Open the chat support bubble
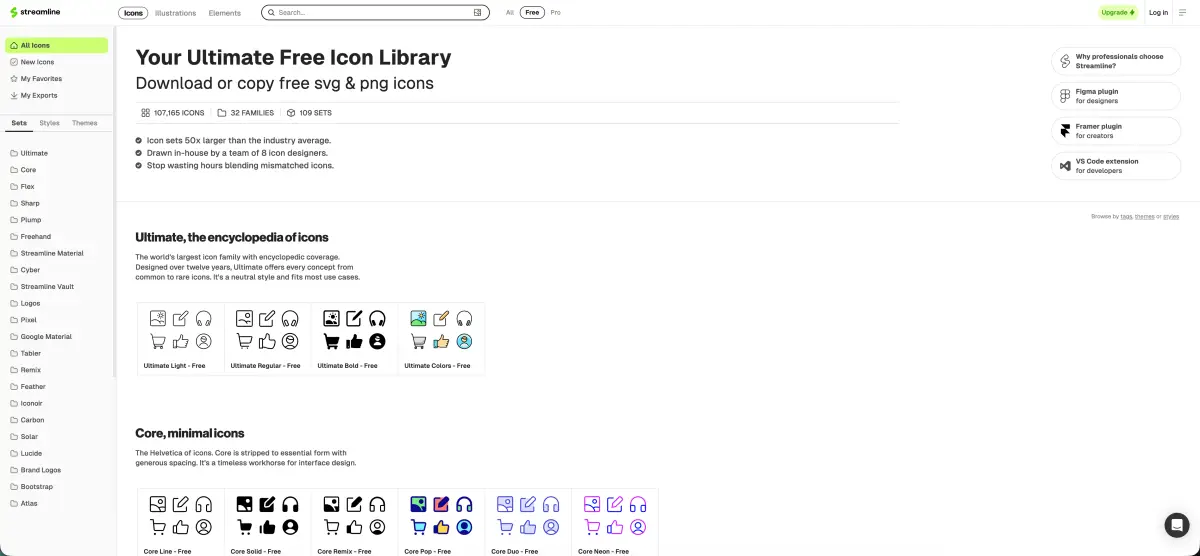Screen dimensions: 1200x556 tap(1176, 525)
